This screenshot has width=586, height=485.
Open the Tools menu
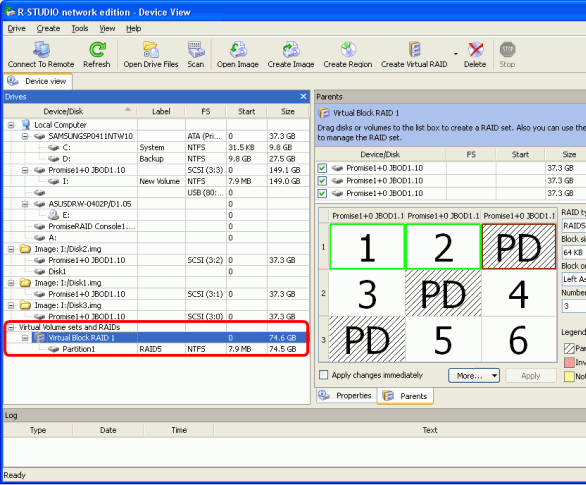click(80, 28)
